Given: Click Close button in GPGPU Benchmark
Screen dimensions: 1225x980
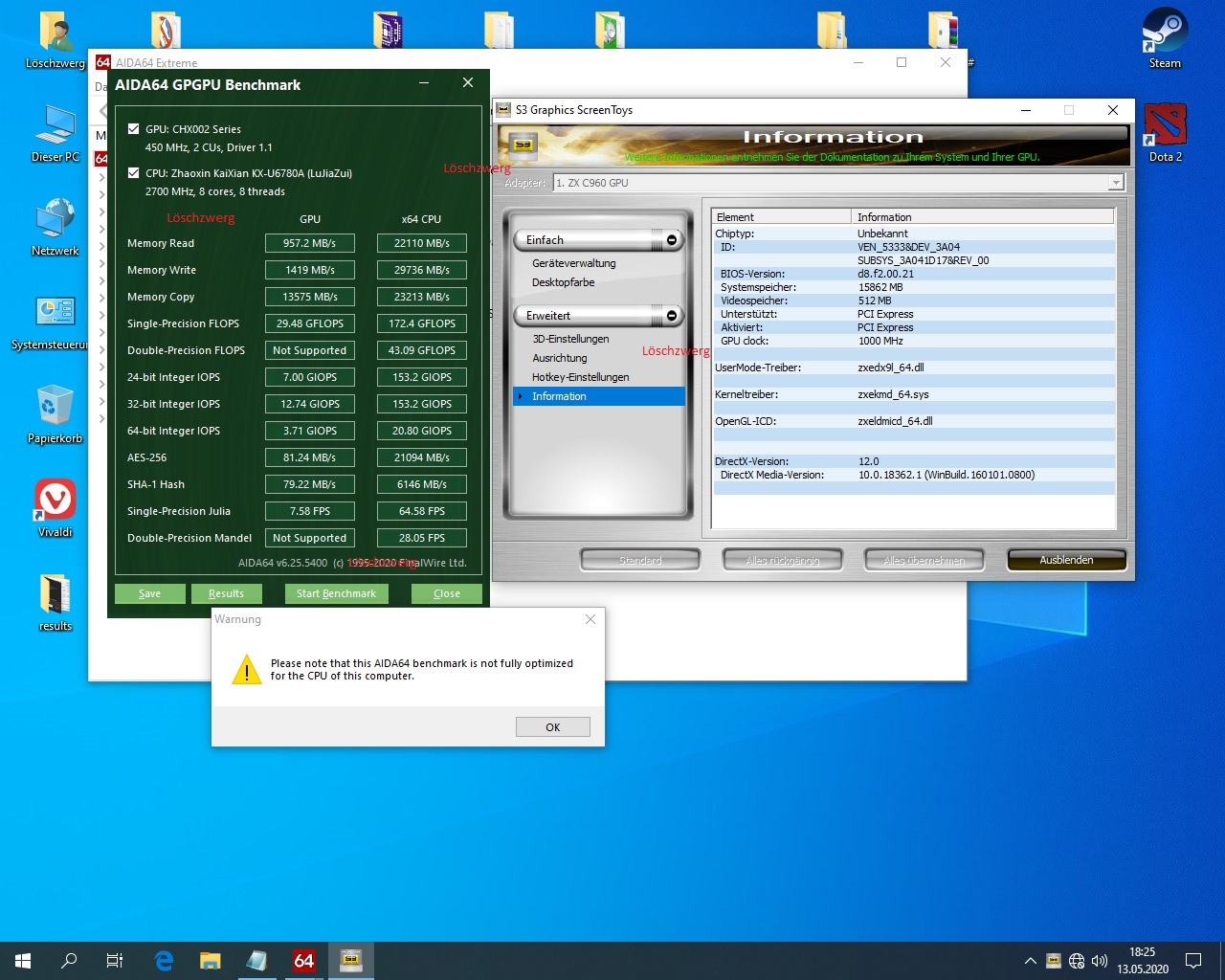Looking at the screenshot, I should (x=447, y=593).
